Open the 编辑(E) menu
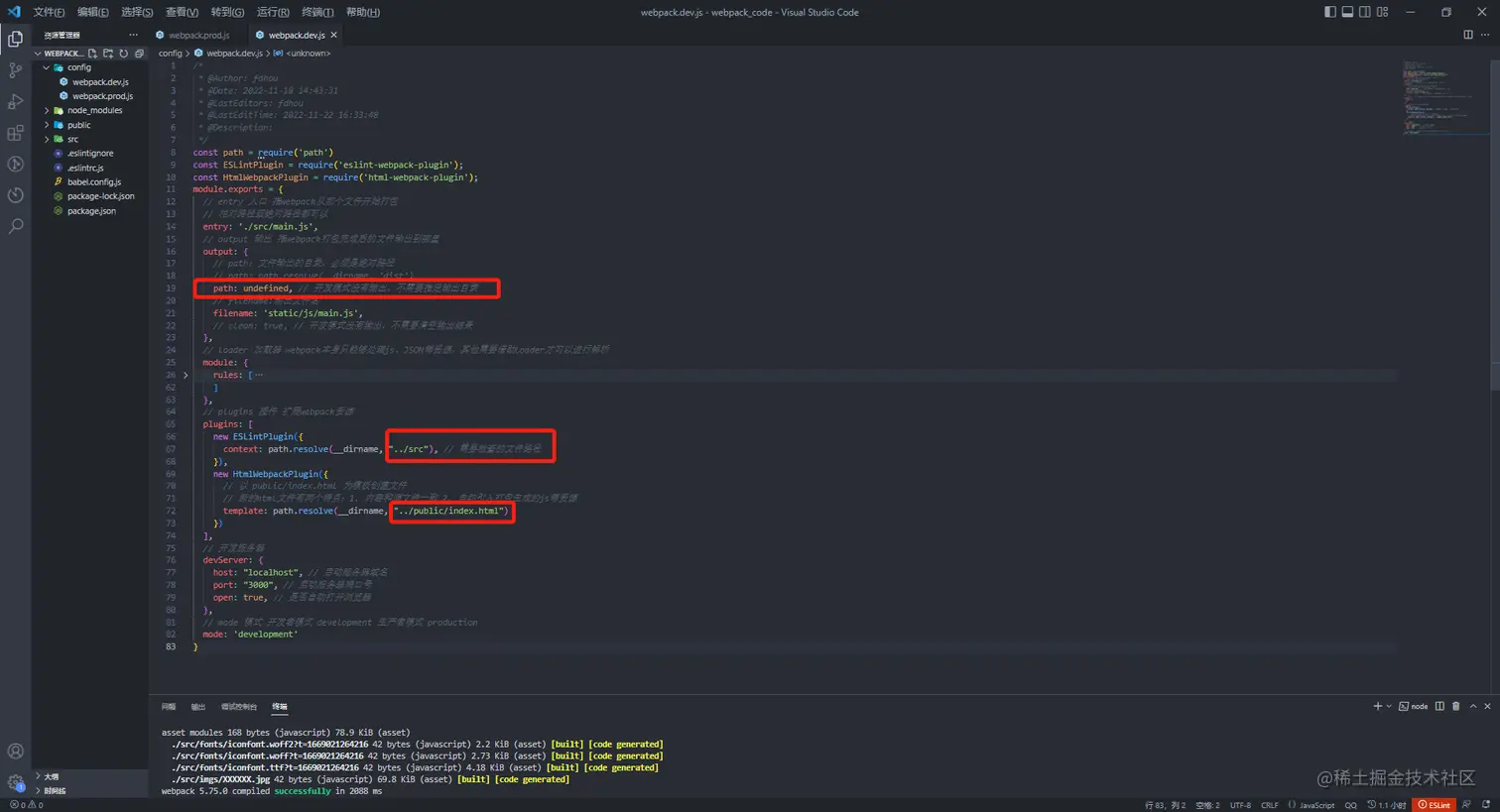Screen dimensions: 1500x812 pyautogui.click(x=93, y=12)
